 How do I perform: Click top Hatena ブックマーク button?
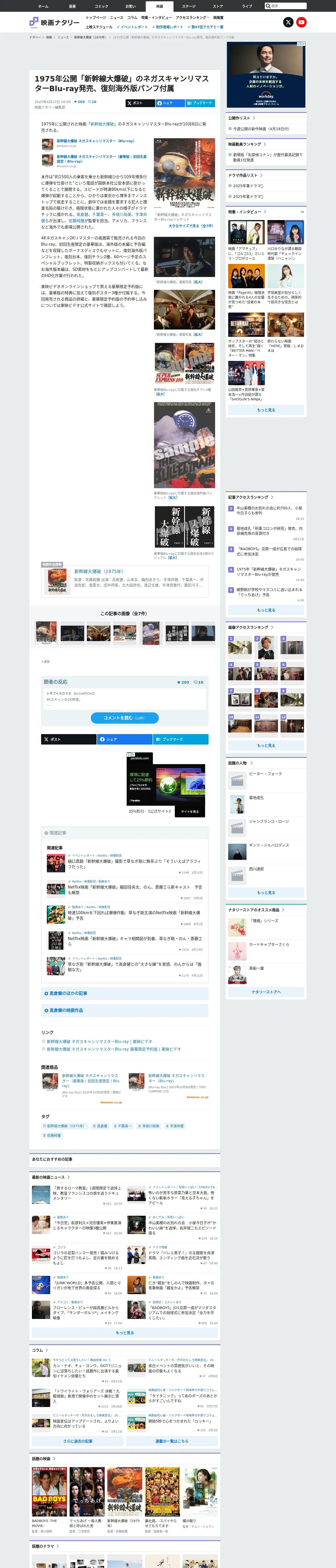200,103
